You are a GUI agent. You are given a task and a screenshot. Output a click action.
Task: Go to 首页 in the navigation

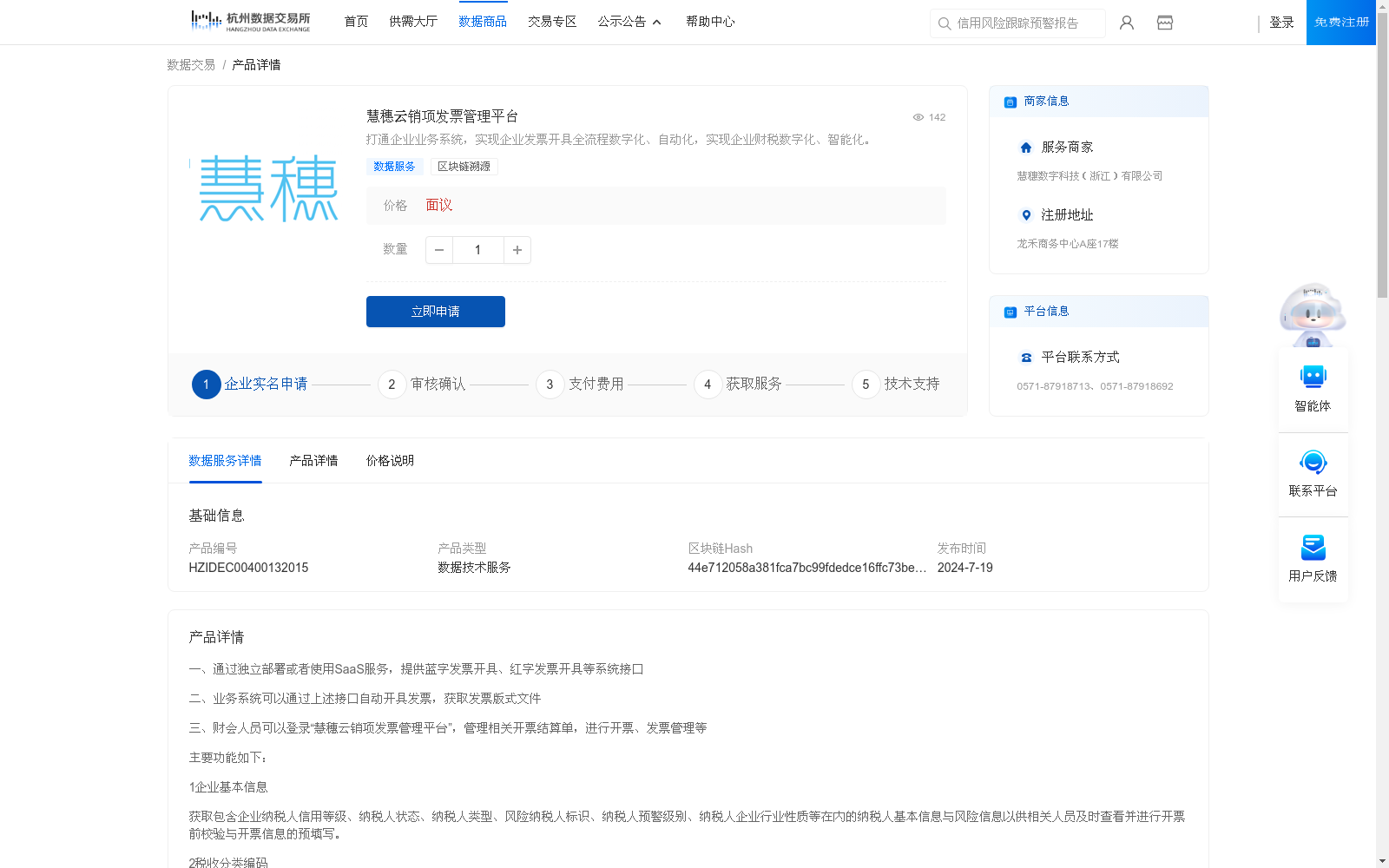(x=356, y=22)
